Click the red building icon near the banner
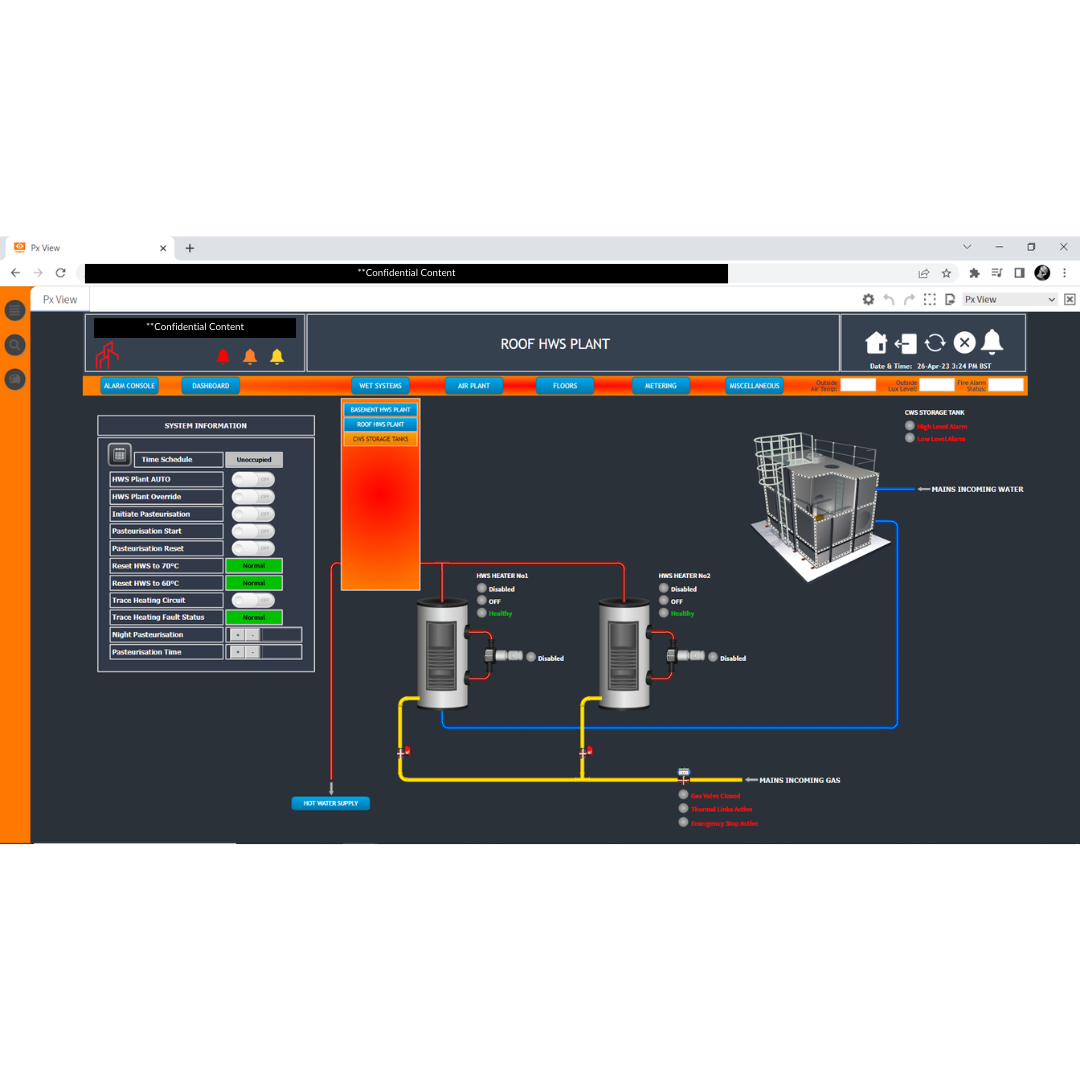The width and height of the screenshot is (1080, 1080). [107, 354]
